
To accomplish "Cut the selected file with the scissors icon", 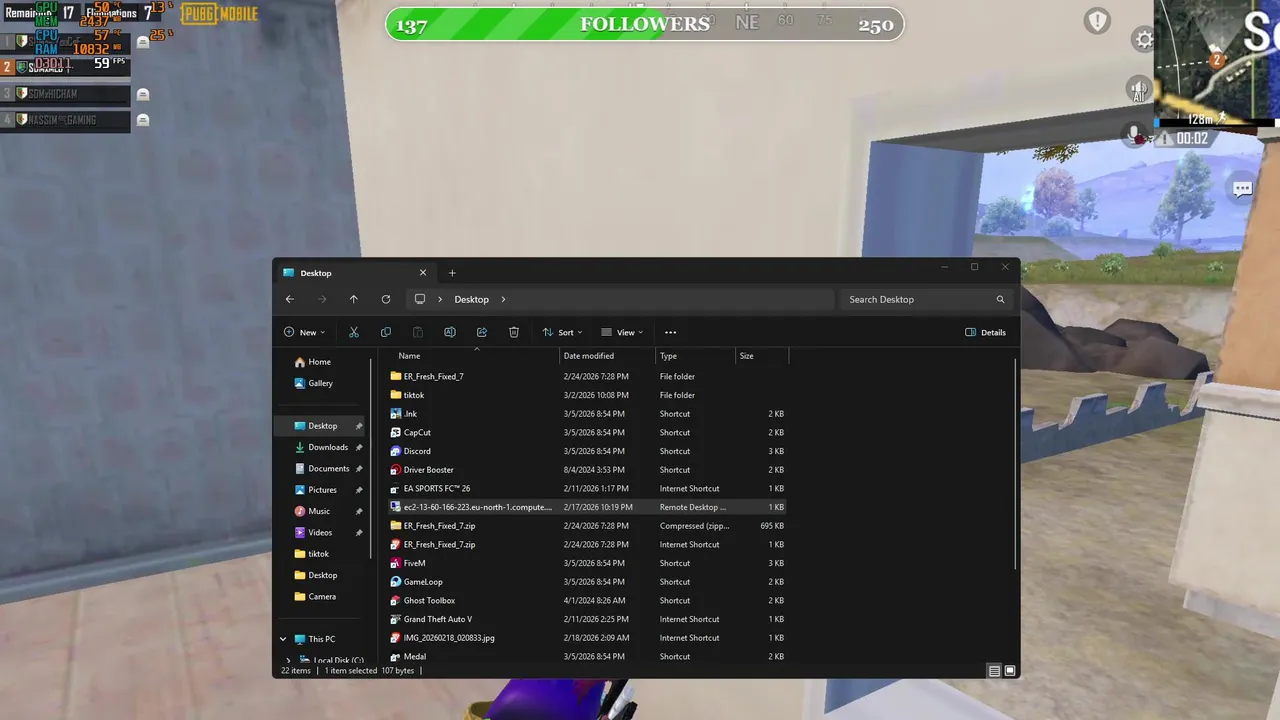I will click(354, 332).
